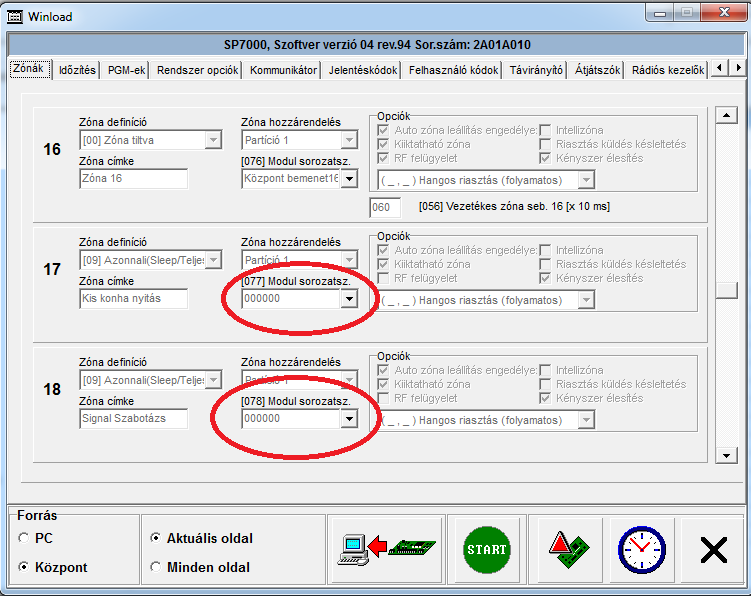Open zone 16 Hangos riasztás dropdown

coord(586,181)
